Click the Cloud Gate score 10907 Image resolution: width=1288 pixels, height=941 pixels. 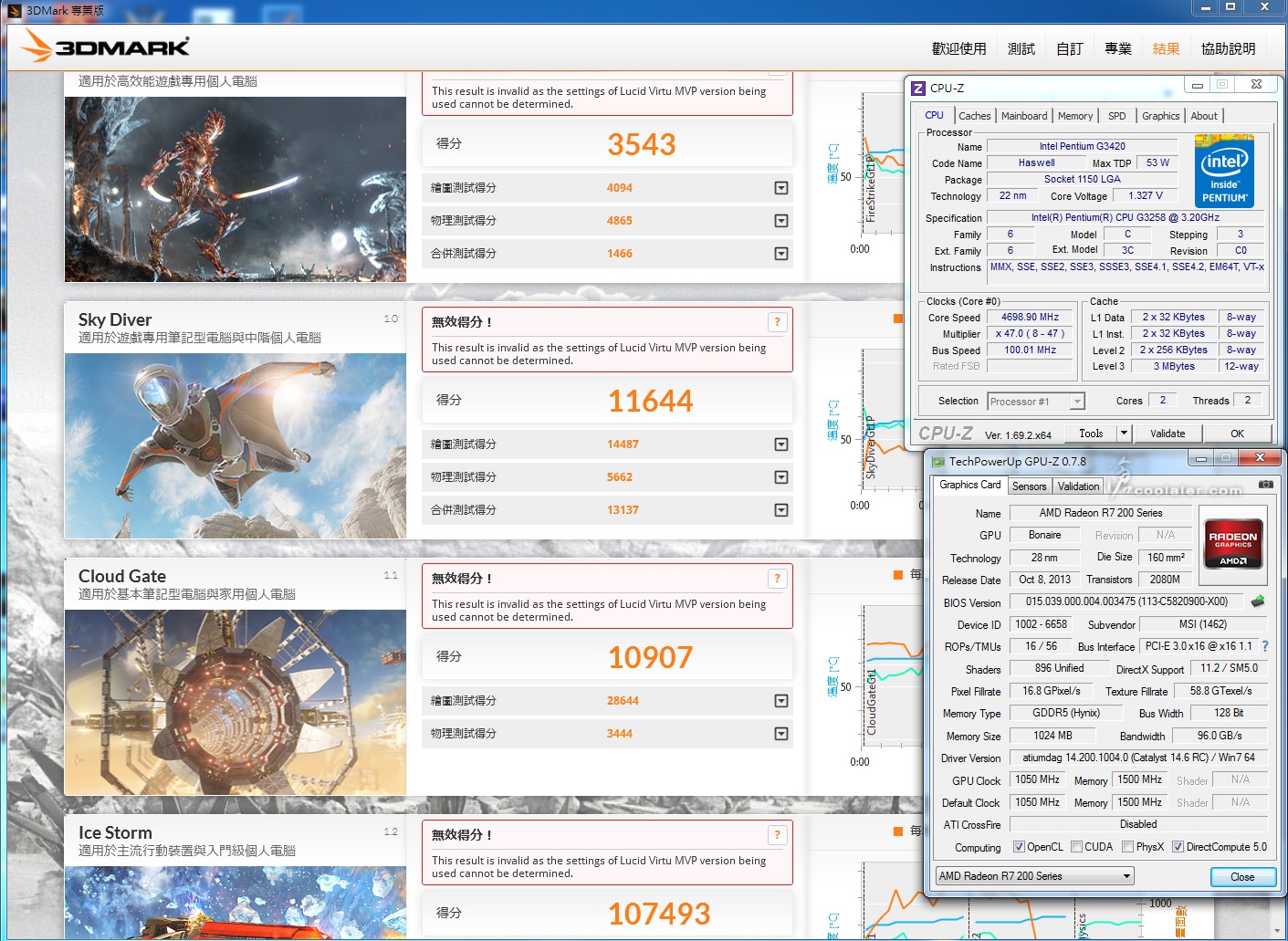[x=651, y=657]
